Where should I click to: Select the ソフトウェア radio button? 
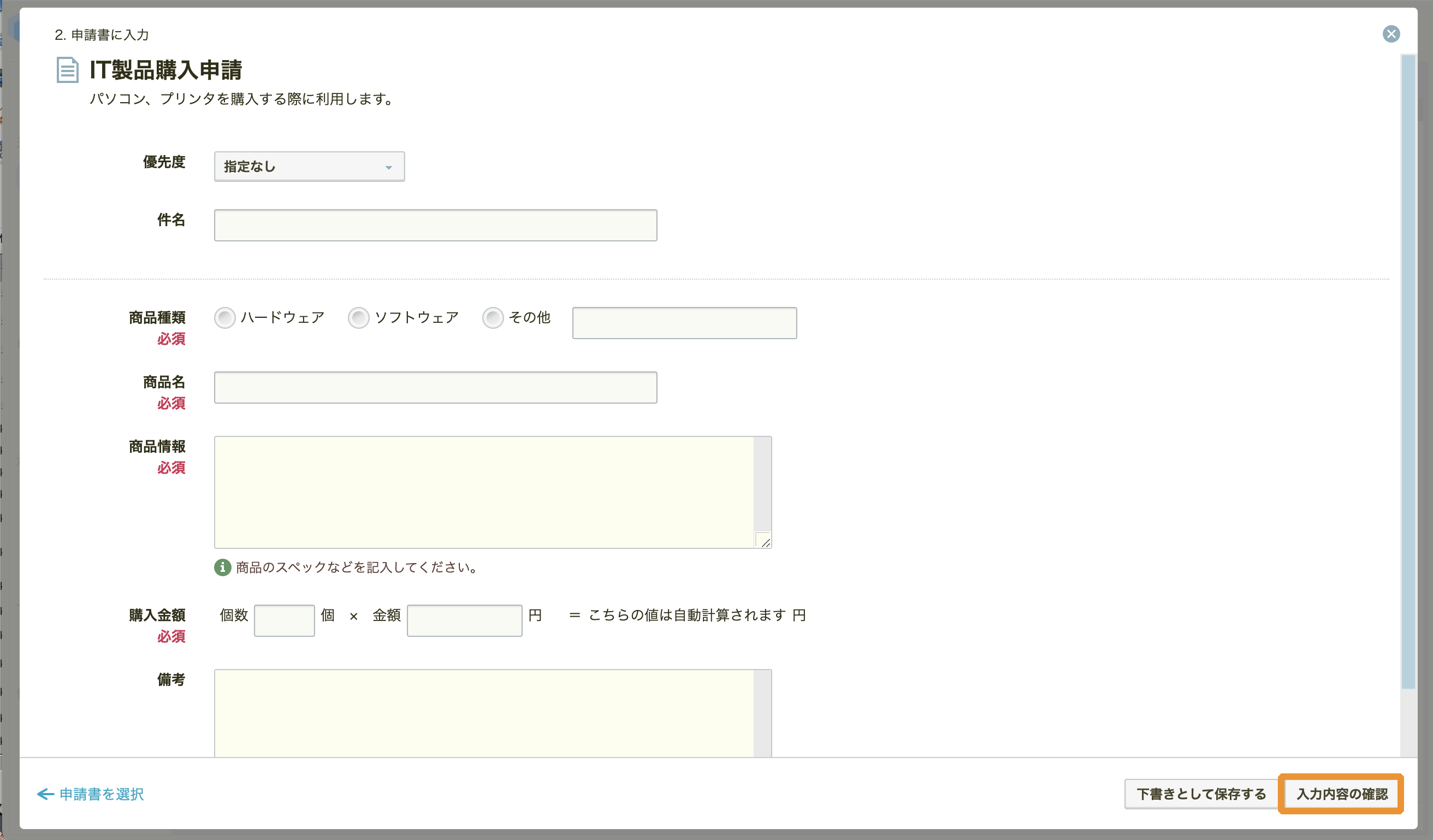coord(359,318)
